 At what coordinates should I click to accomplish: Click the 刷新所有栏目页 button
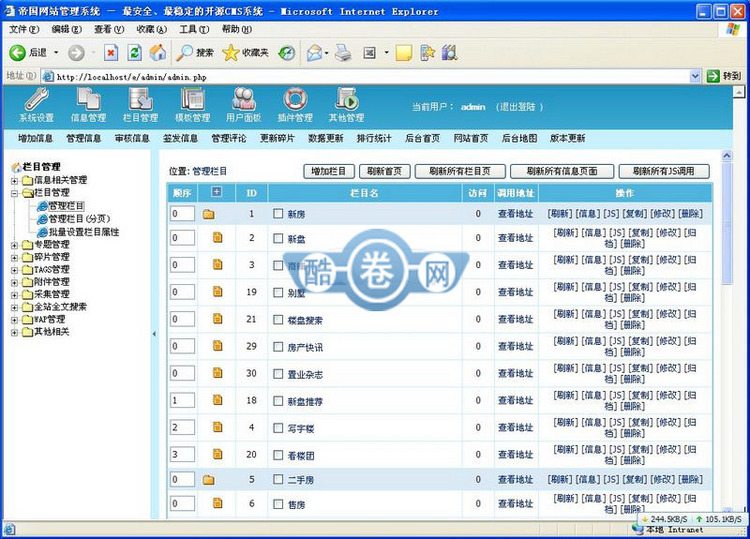(x=460, y=171)
